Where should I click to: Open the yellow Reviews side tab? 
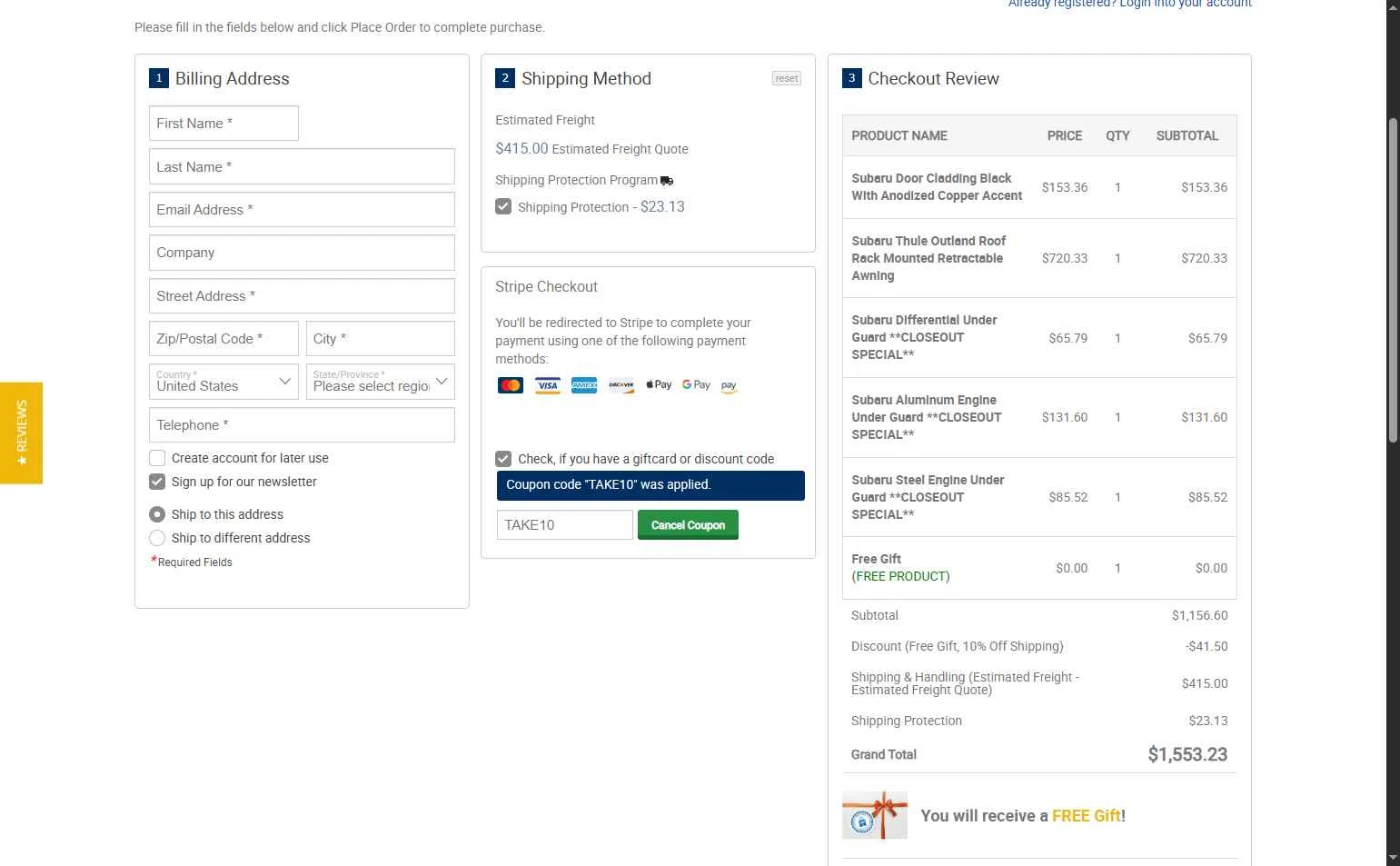point(21,433)
